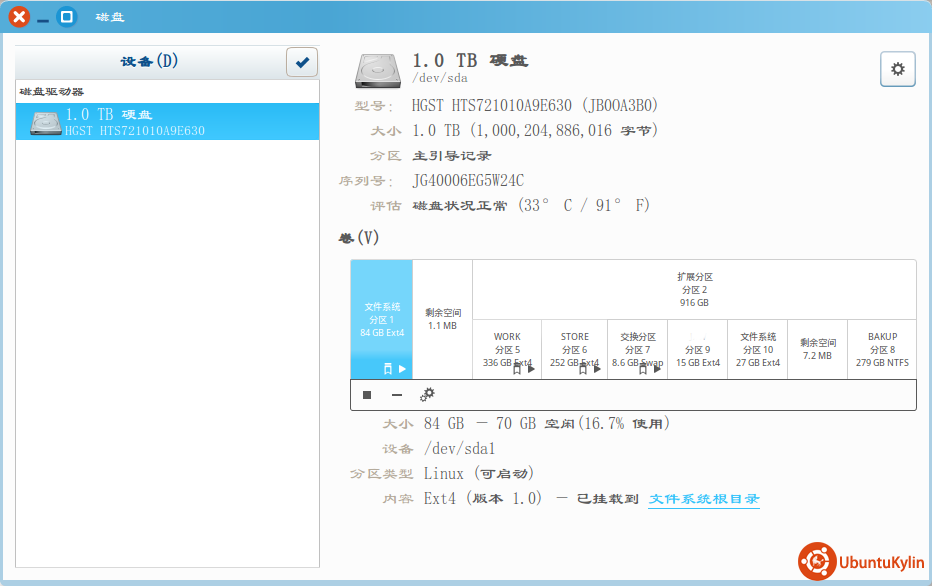Click the delete partition minus button
This screenshot has height=586, width=932.
tap(397, 395)
